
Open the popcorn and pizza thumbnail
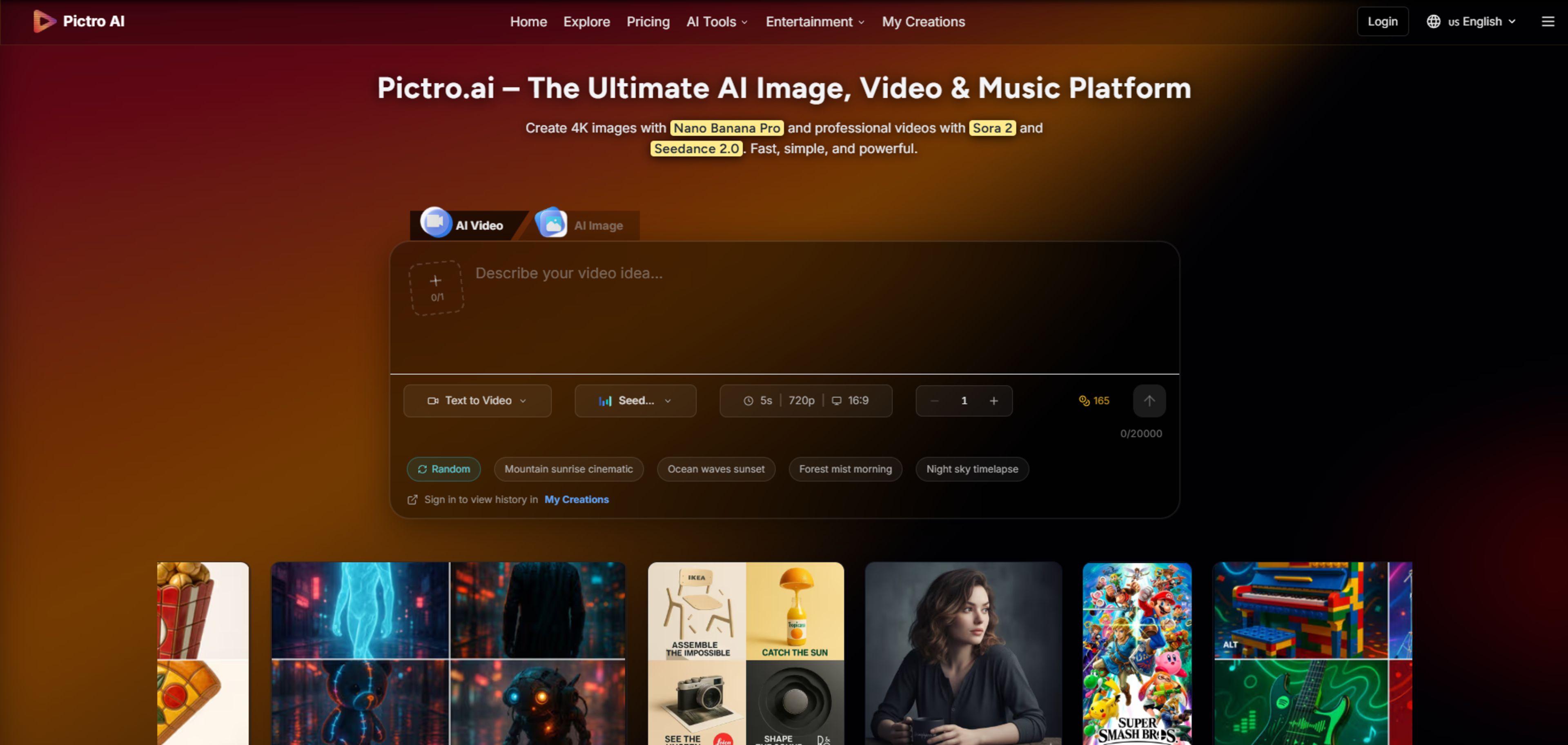203,654
